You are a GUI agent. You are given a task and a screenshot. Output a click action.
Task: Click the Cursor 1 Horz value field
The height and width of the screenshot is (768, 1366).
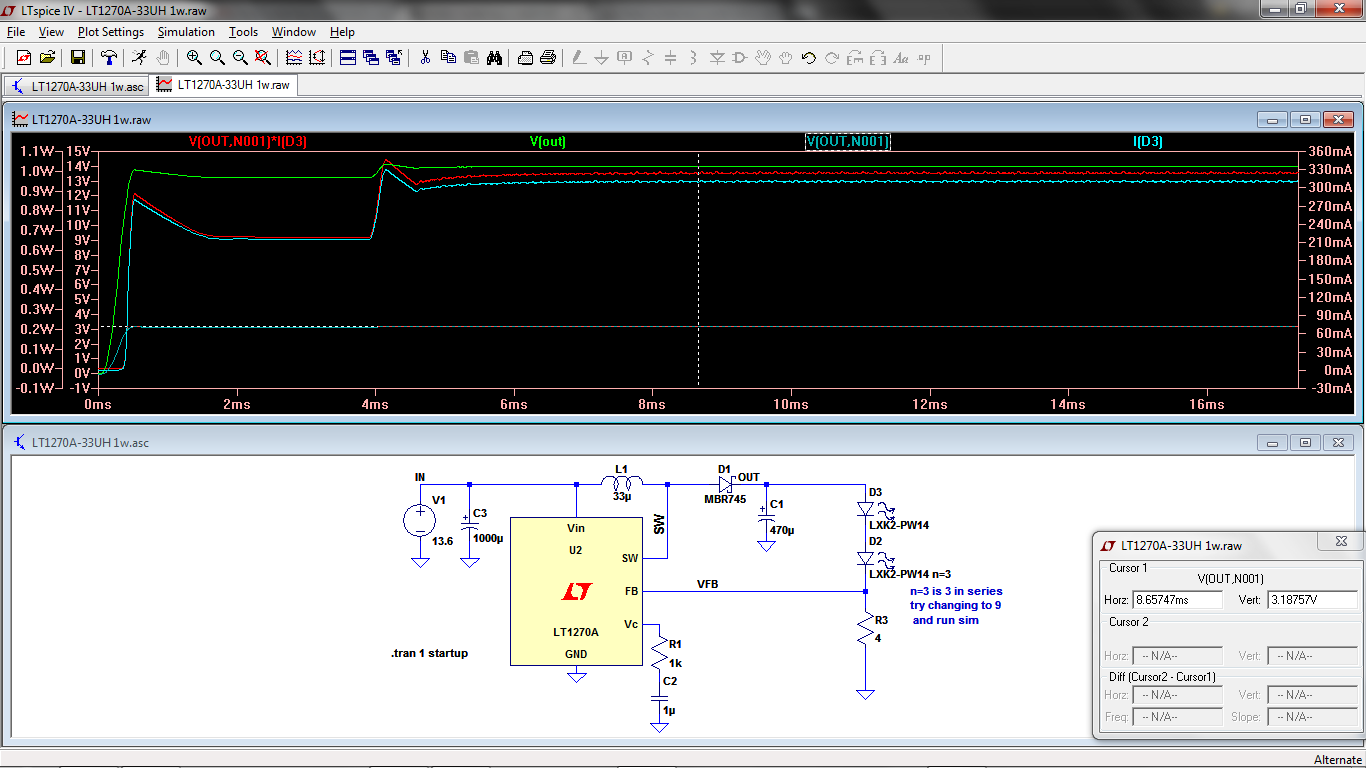pyautogui.click(x=1177, y=600)
